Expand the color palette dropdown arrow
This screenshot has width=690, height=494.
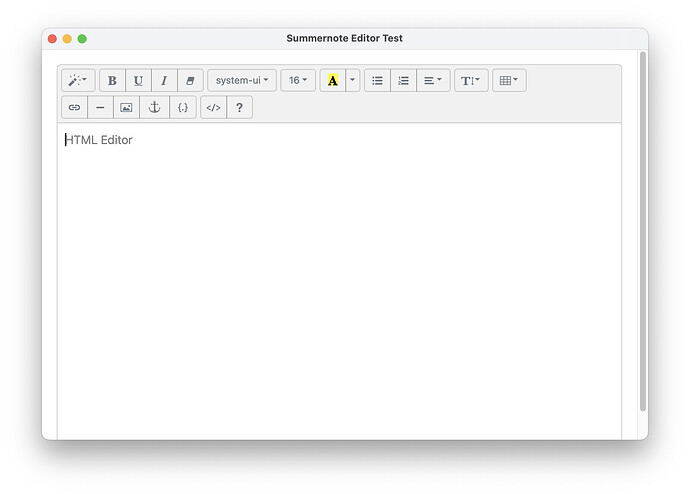[x=352, y=81]
